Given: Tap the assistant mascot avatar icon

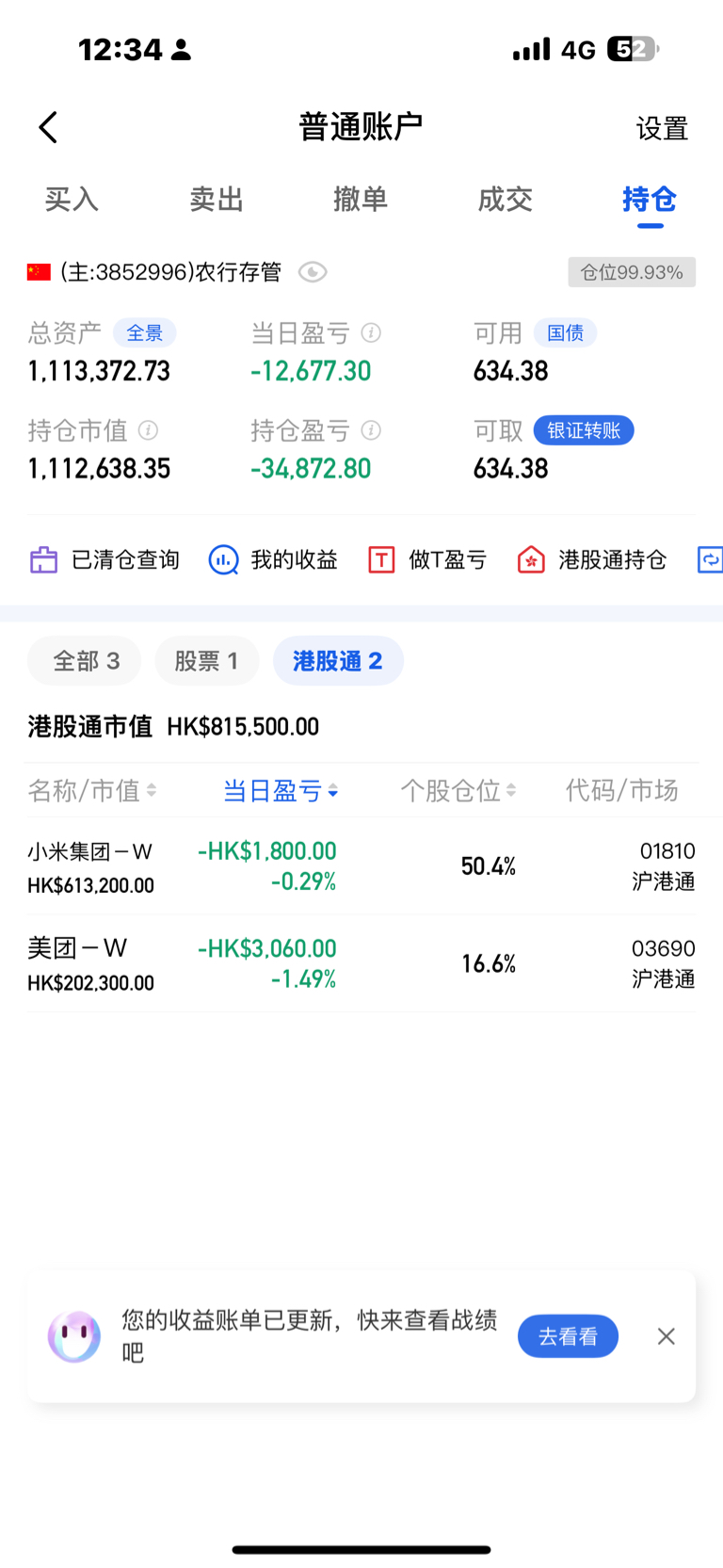Looking at the screenshot, I should tap(74, 1336).
